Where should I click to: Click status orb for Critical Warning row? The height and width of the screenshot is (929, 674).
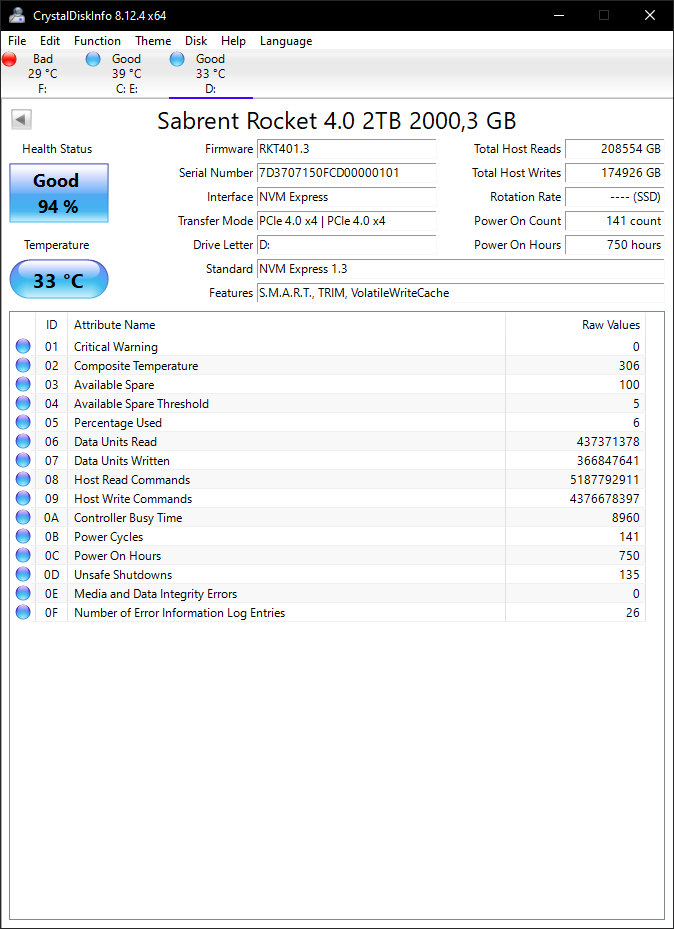23,347
